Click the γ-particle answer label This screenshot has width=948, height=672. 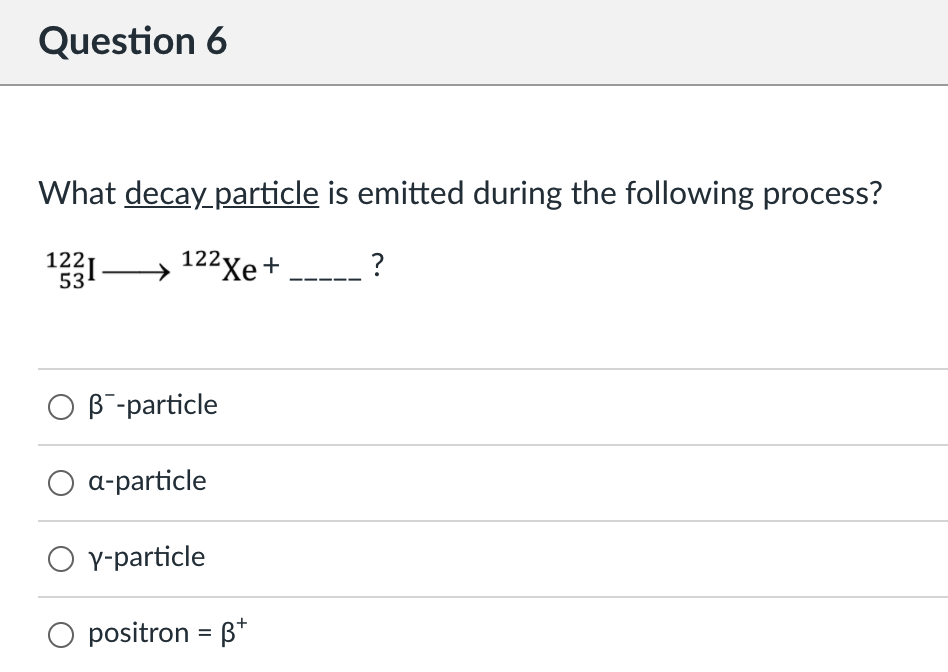pos(146,557)
